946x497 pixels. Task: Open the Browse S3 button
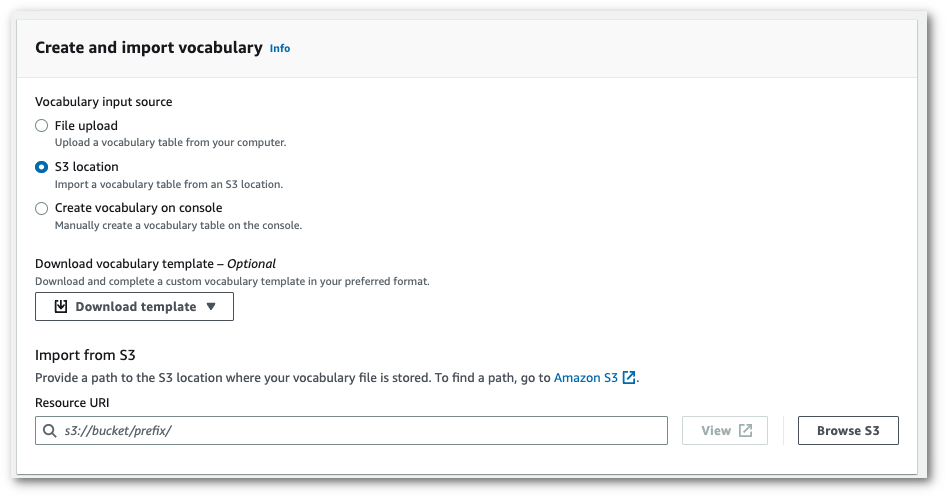click(x=847, y=431)
